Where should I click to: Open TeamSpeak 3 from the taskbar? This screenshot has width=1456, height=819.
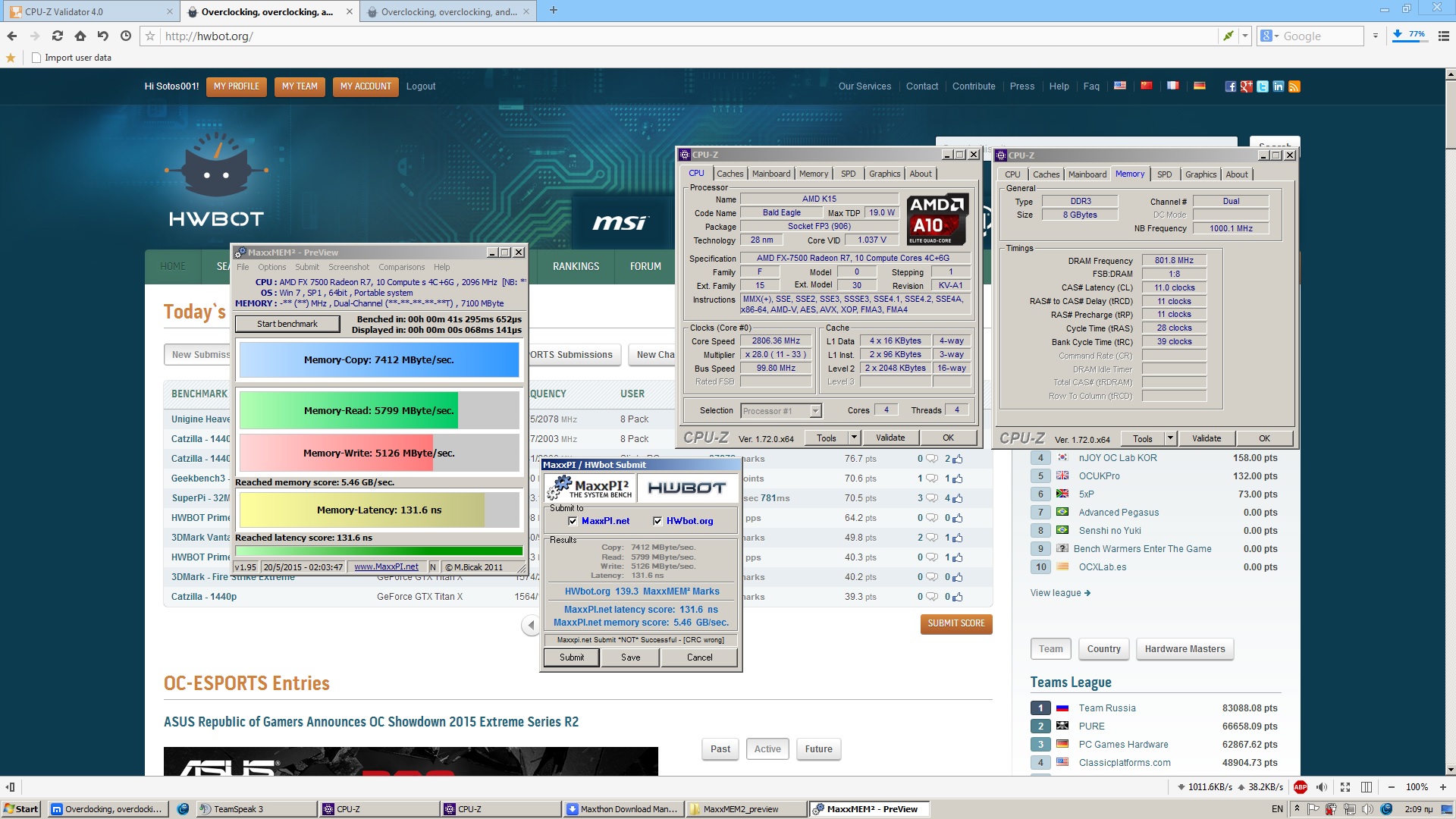coord(256,809)
